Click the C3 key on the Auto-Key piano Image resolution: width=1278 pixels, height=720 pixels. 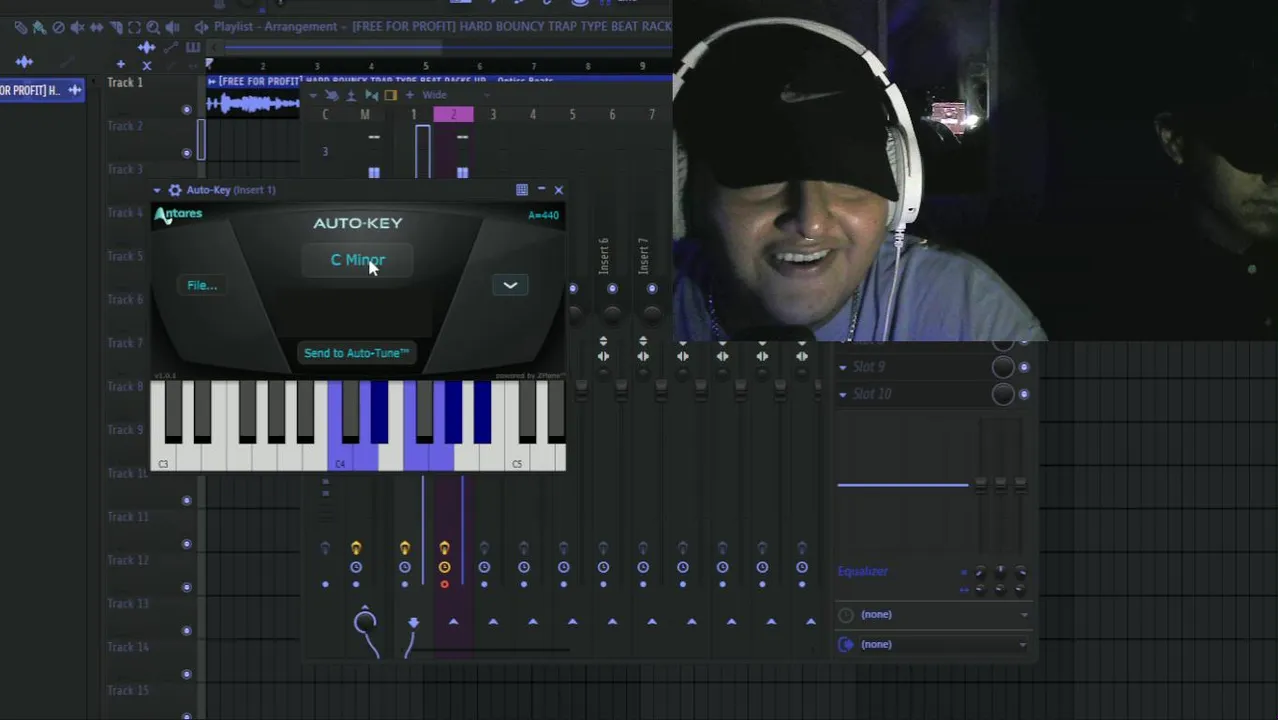(163, 455)
